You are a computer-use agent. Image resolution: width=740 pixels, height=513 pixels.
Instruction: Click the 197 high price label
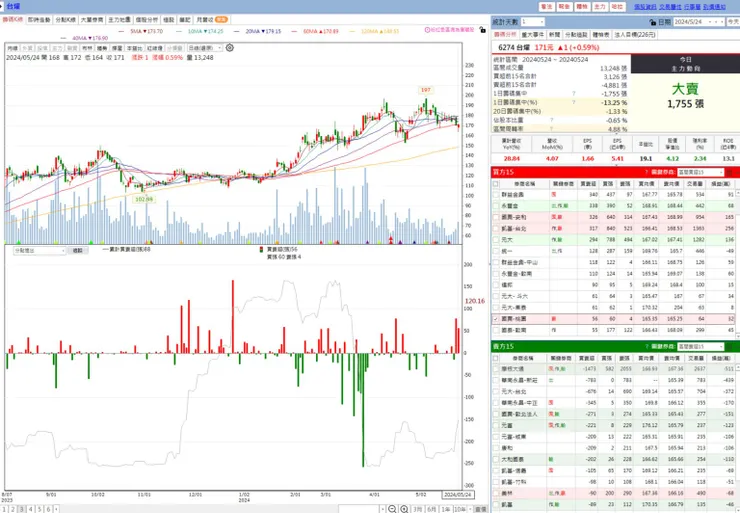point(426,90)
